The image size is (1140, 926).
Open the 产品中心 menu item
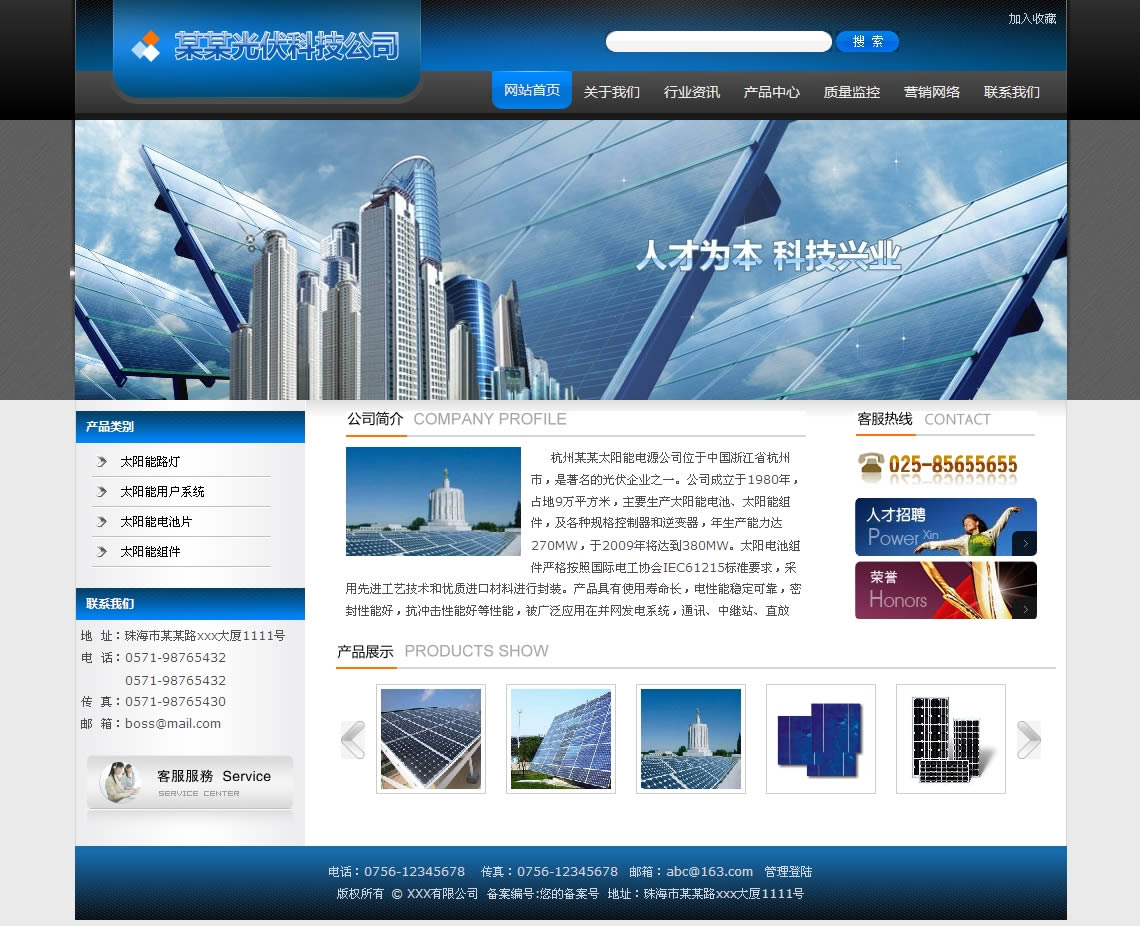pyautogui.click(x=772, y=92)
